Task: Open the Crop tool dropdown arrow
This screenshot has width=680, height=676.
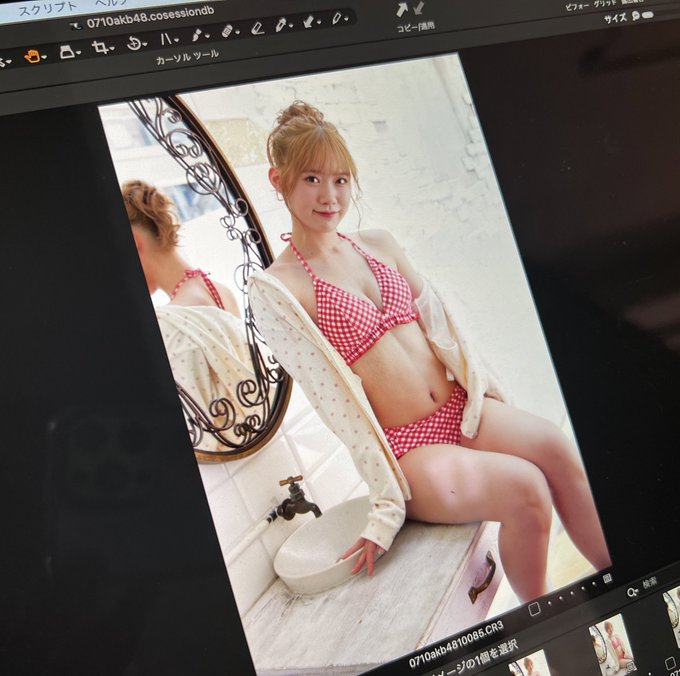Action: pos(112,49)
